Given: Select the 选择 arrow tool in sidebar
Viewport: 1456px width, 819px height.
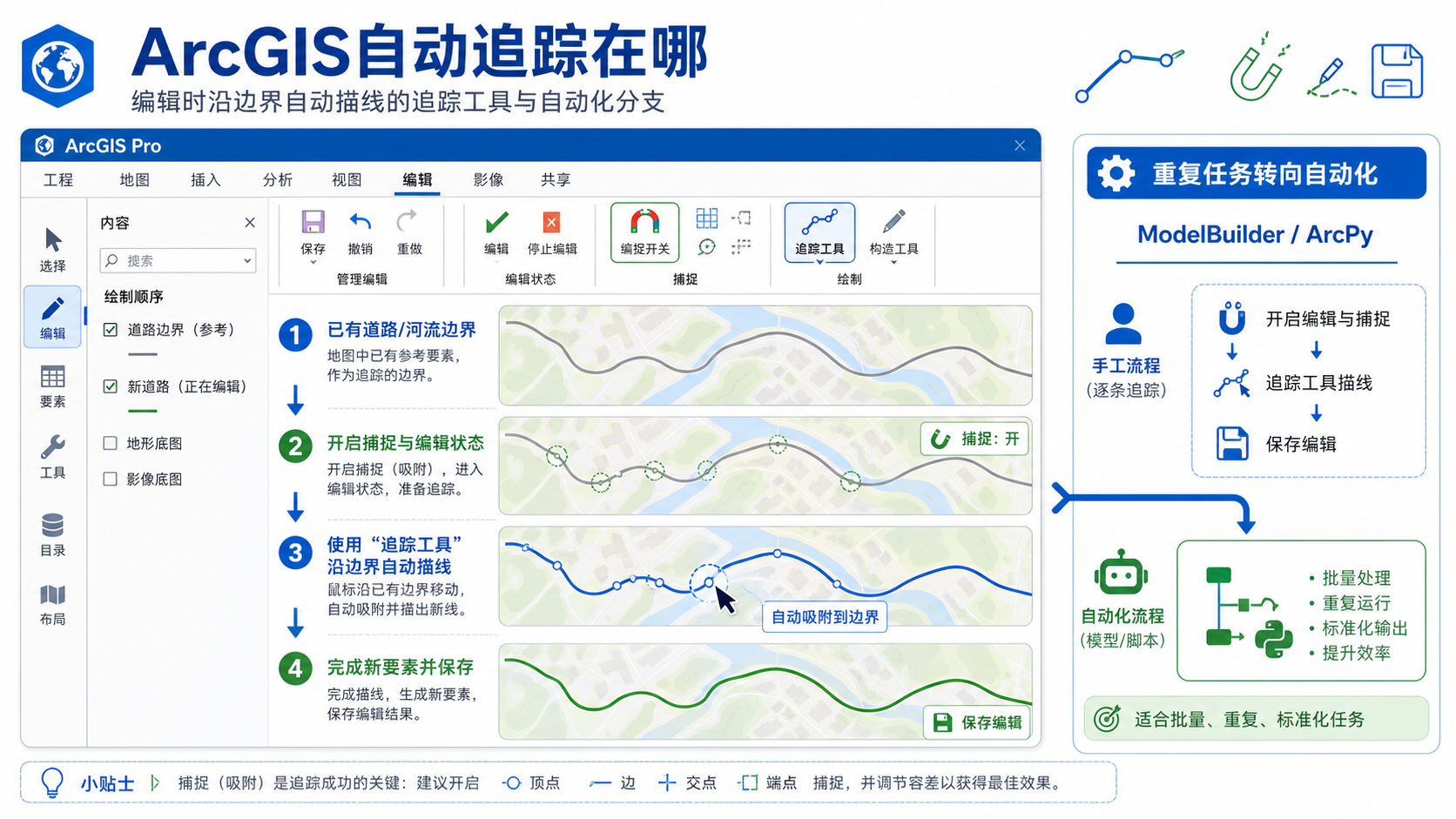Looking at the screenshot, I should [x=53, y=250].
